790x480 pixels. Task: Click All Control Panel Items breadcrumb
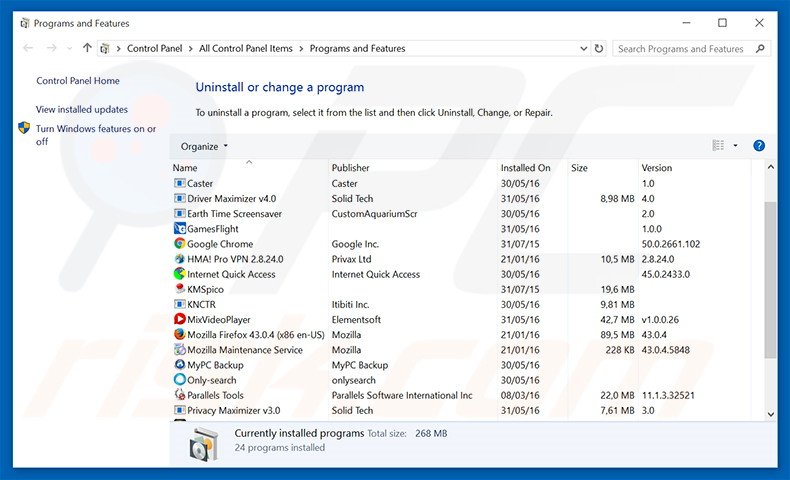click(245, 48)
